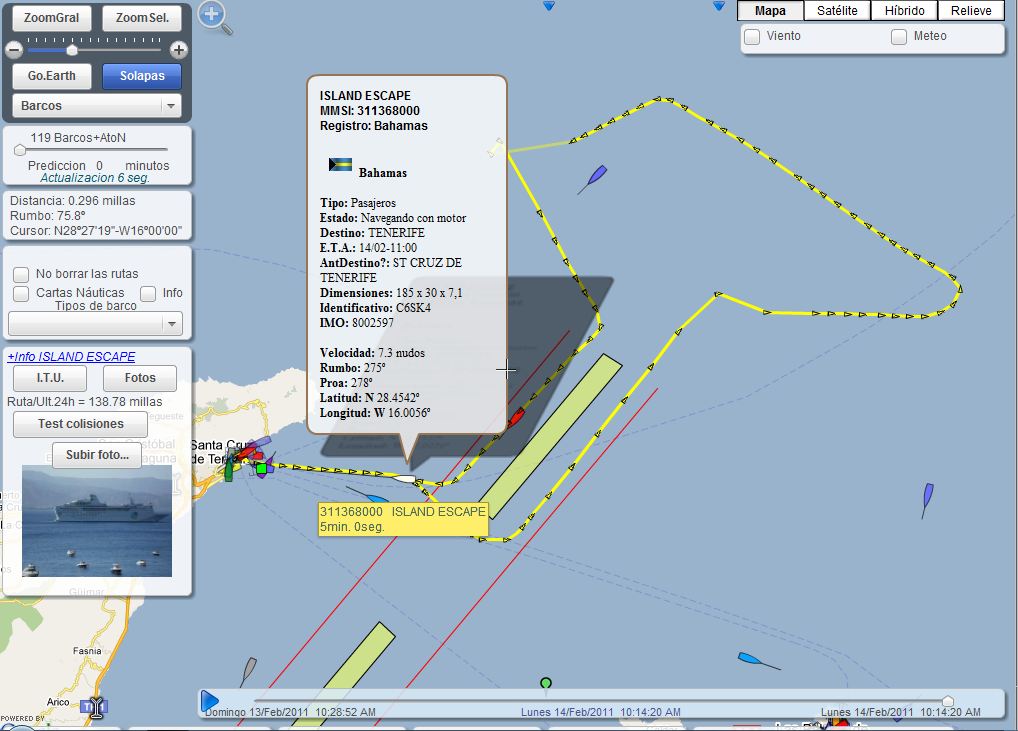Open the Fotos button
The image size is (1018, 731).
[140, 378]
